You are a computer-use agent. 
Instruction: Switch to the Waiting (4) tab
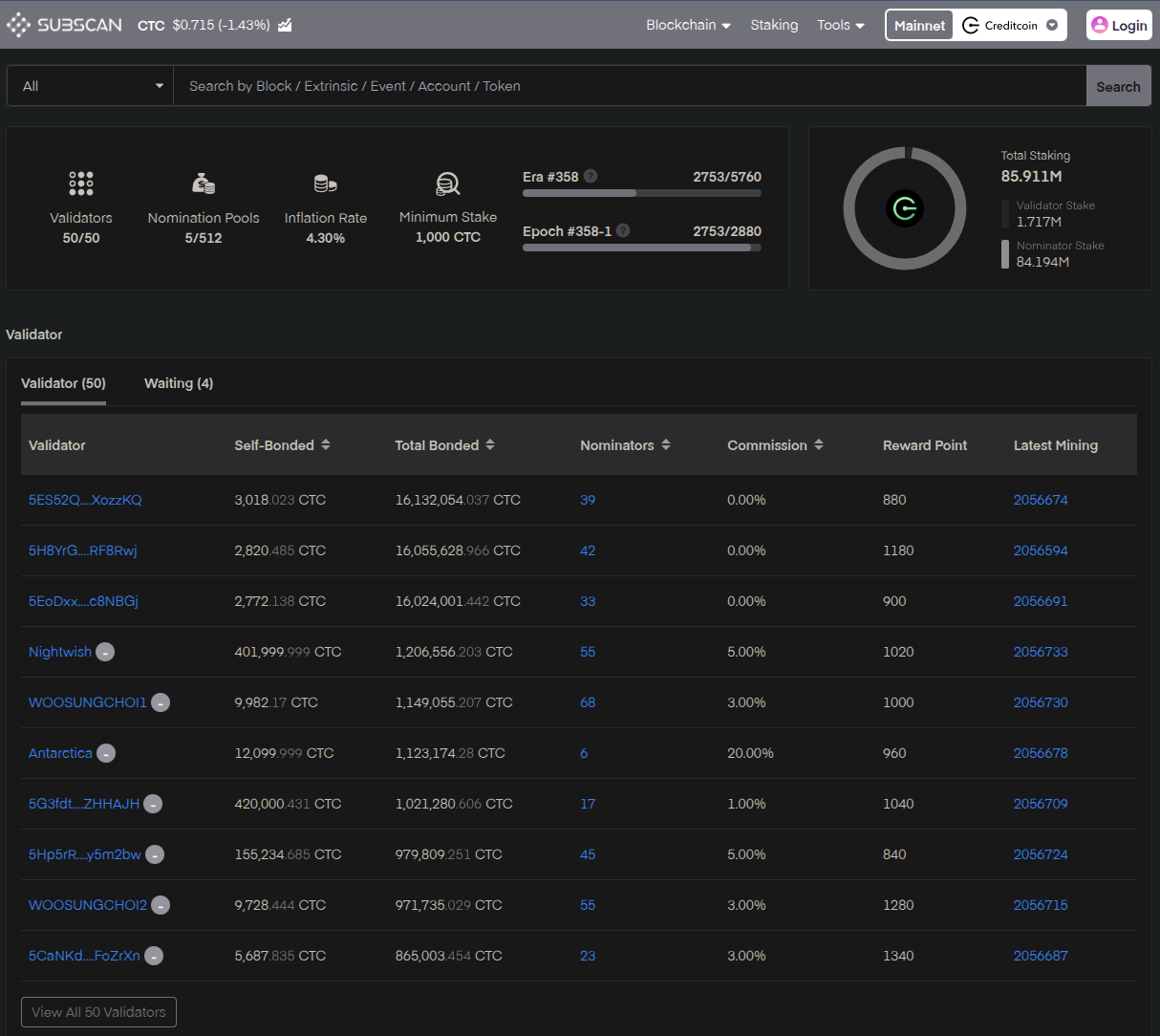click(179, 383)
